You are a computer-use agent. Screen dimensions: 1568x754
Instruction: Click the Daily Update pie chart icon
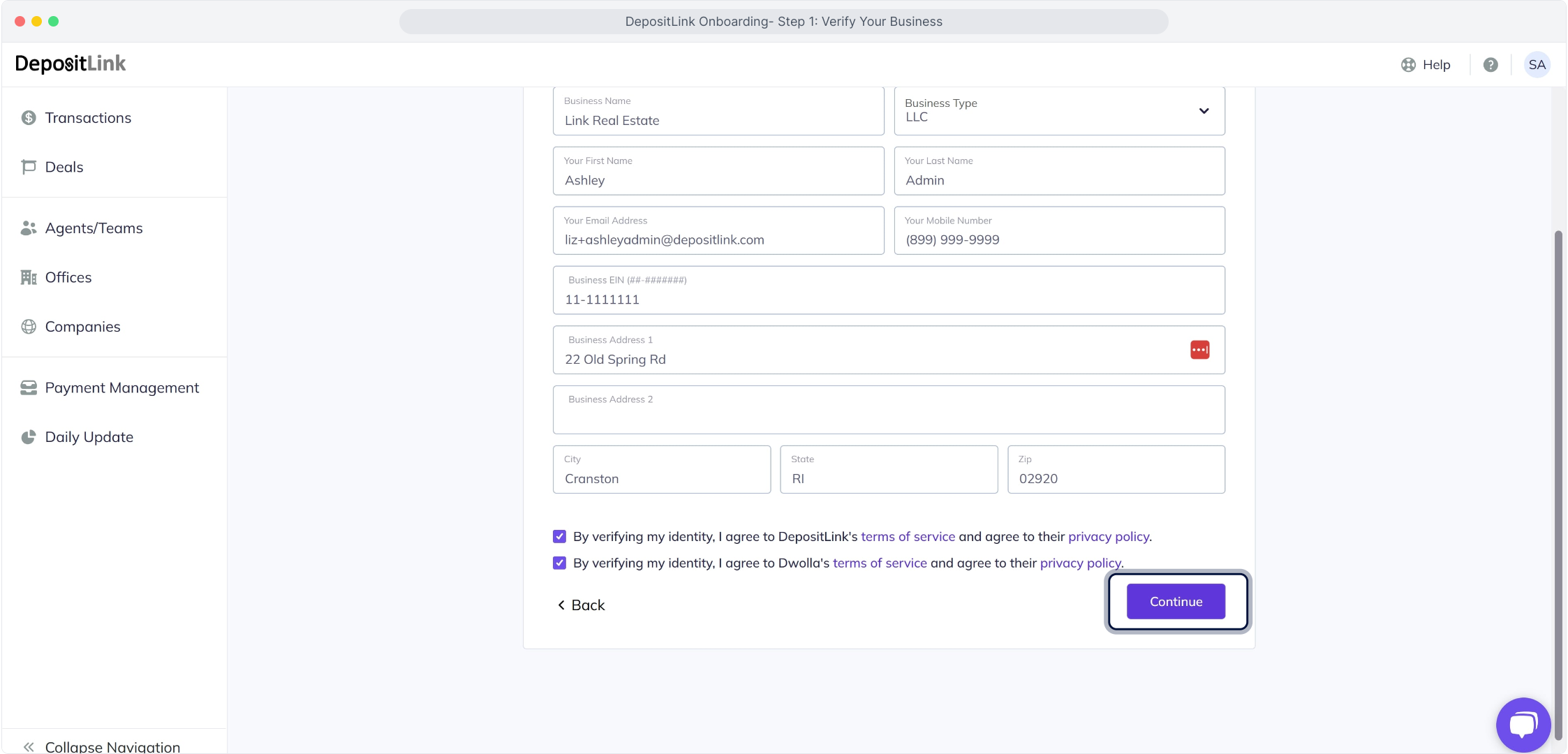click(29, 437)
